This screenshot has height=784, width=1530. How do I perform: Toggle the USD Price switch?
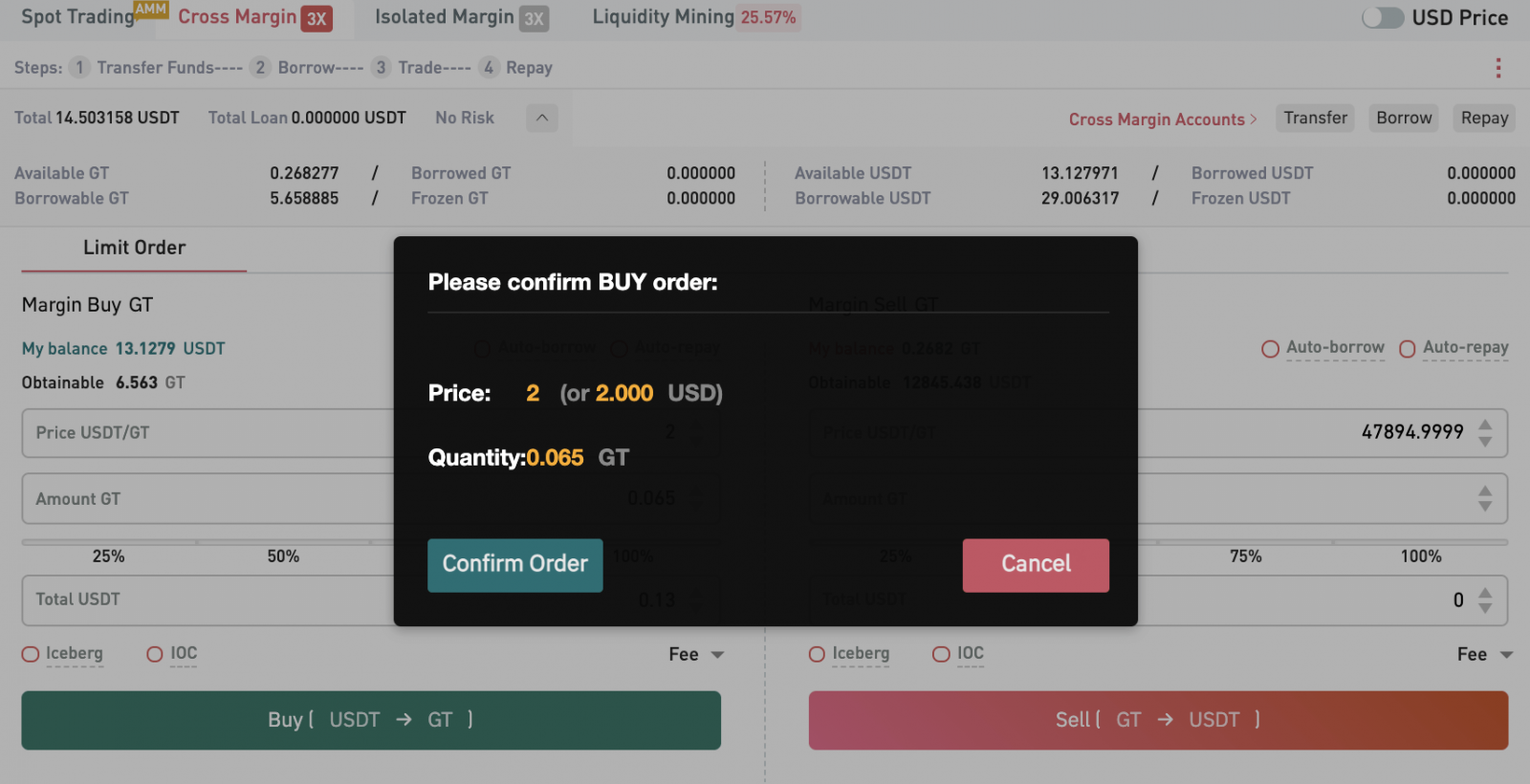point(1383,17)
